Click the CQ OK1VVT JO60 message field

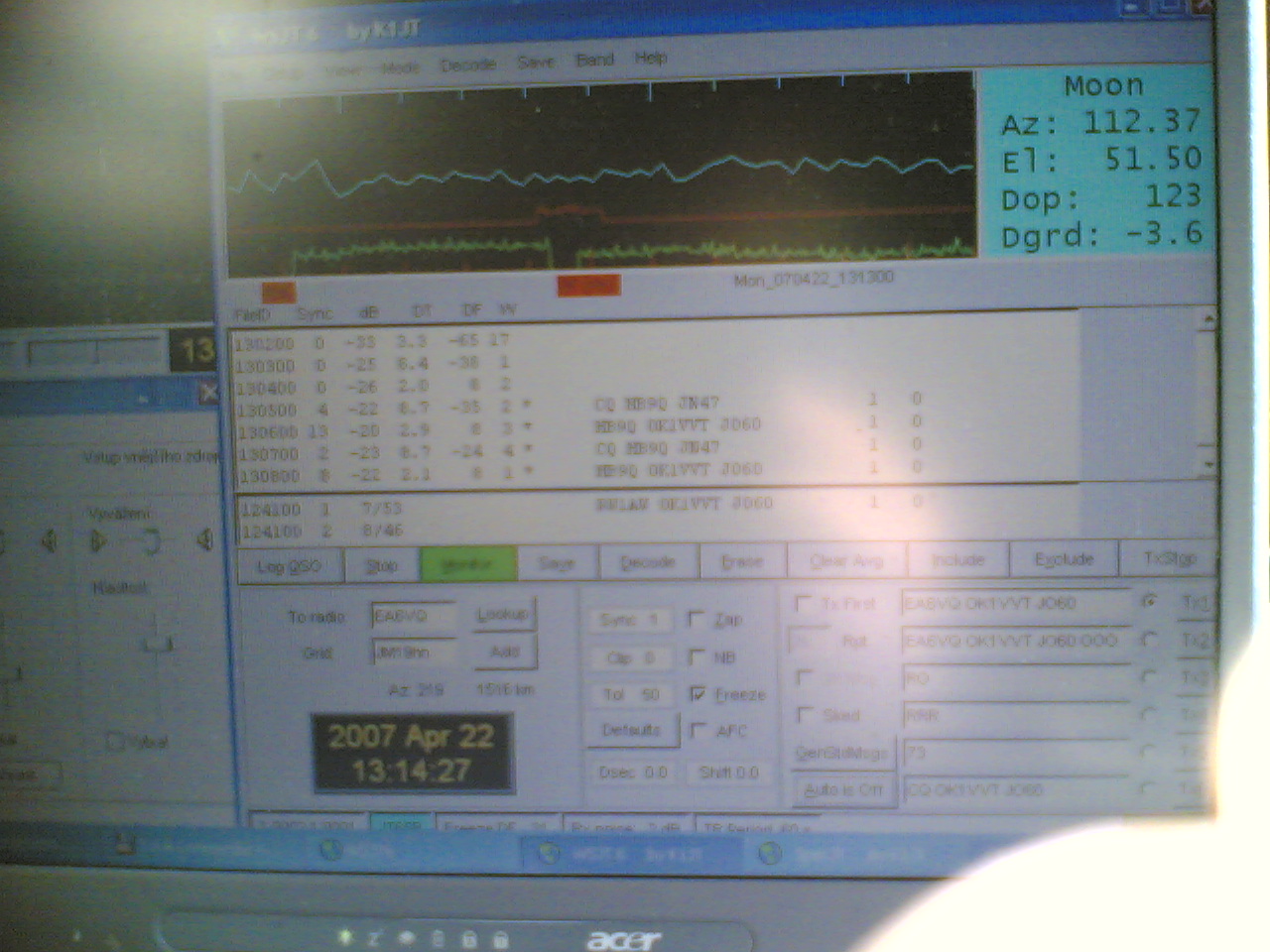pyautogui.click(x=1016, y=790)
